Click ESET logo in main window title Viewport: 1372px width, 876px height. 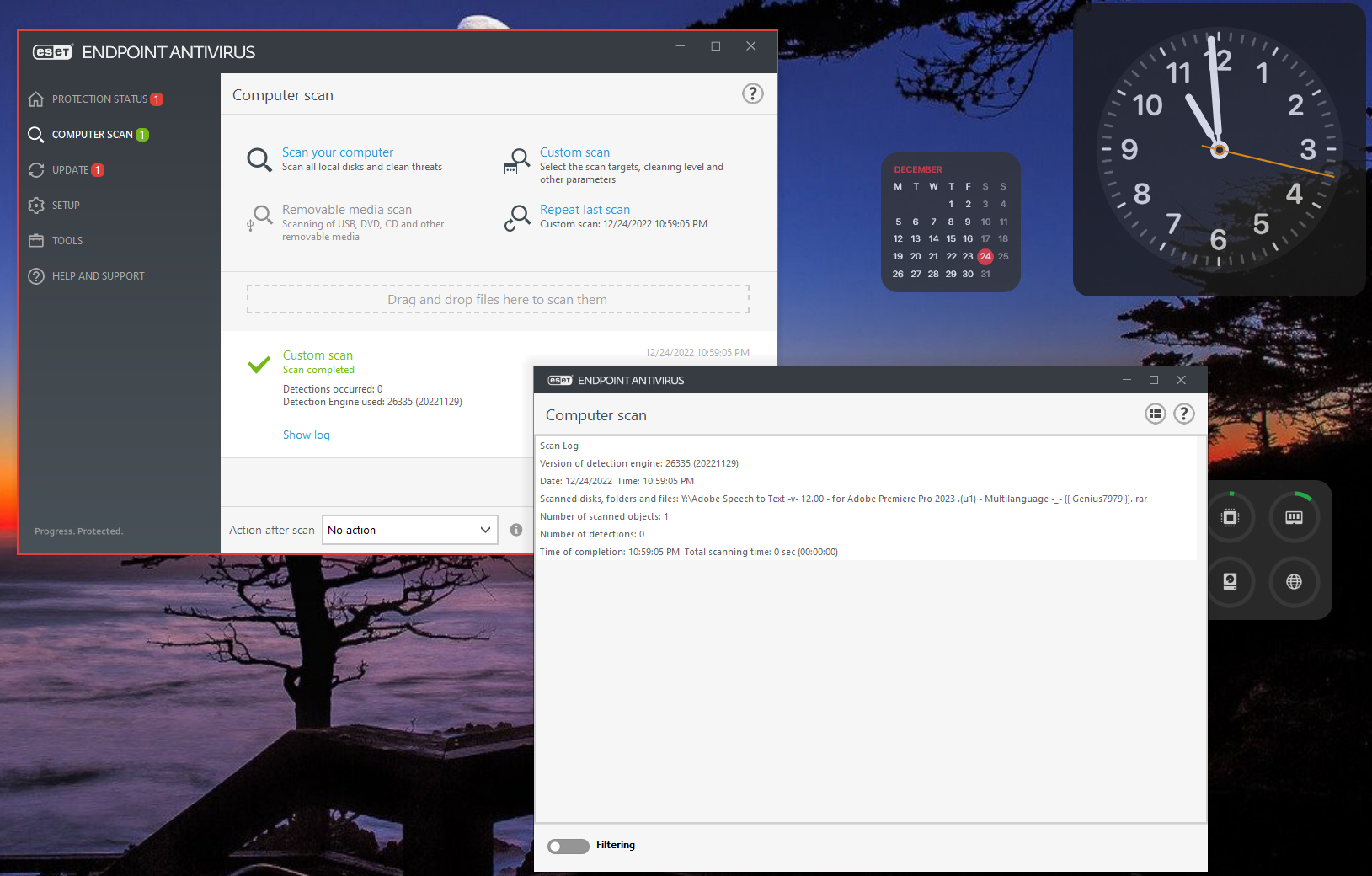click(x=53, y=52)
